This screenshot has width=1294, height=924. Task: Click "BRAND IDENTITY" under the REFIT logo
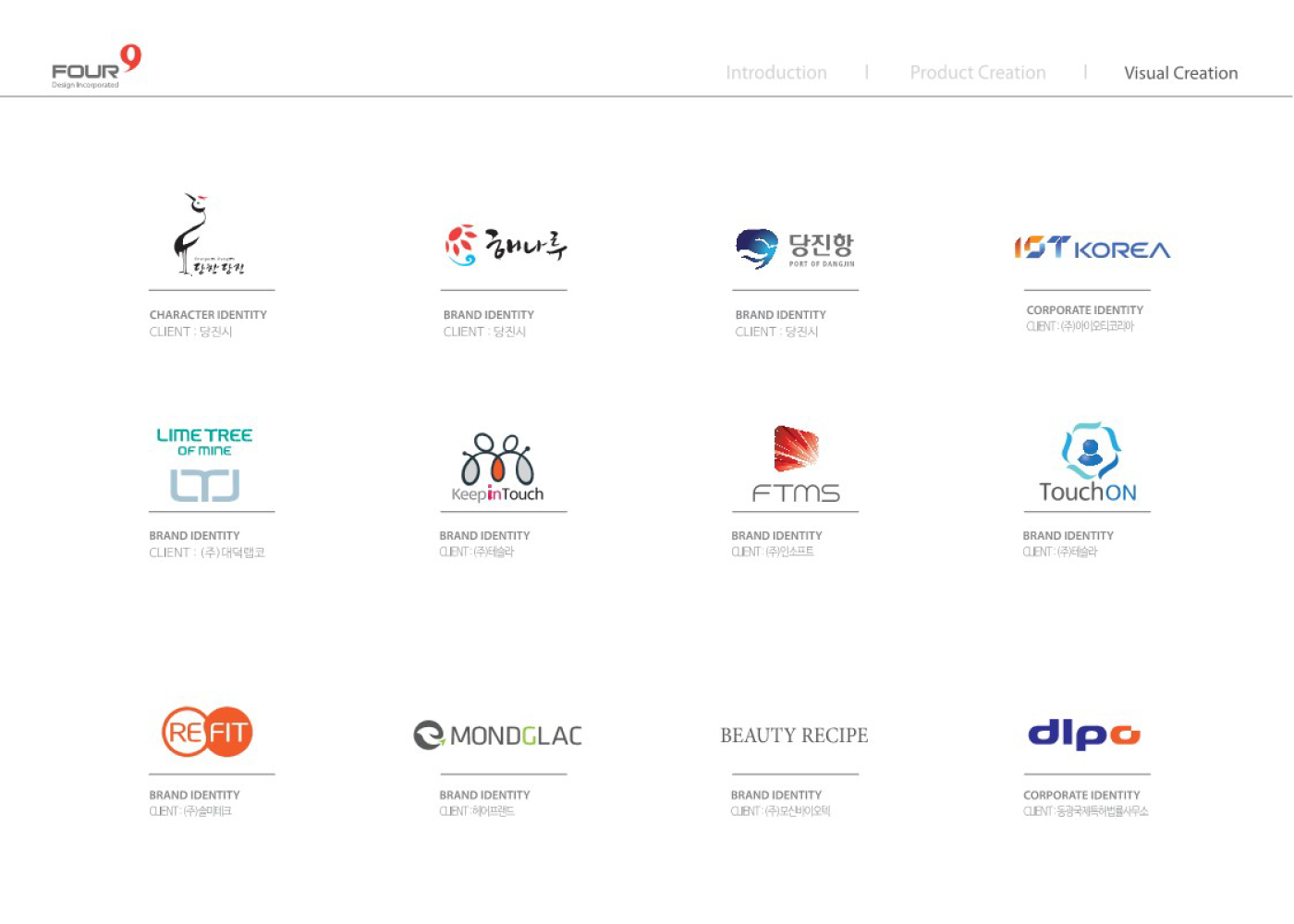pos(194,796)
